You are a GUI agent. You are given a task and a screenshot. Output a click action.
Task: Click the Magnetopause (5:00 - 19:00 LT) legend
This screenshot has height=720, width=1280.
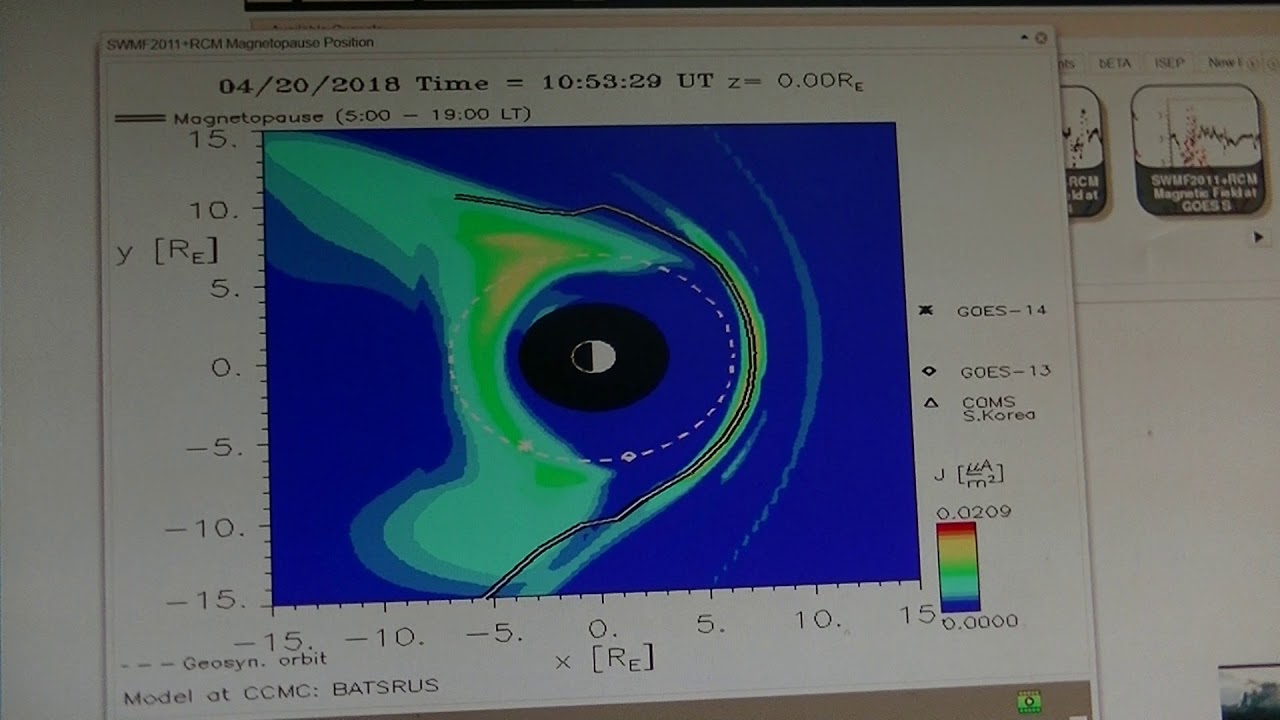coord(323,116)
